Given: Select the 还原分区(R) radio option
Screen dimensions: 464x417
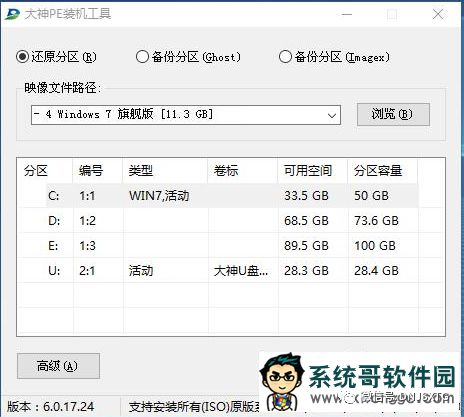Looking at the screenshot, I should (56, 57).
